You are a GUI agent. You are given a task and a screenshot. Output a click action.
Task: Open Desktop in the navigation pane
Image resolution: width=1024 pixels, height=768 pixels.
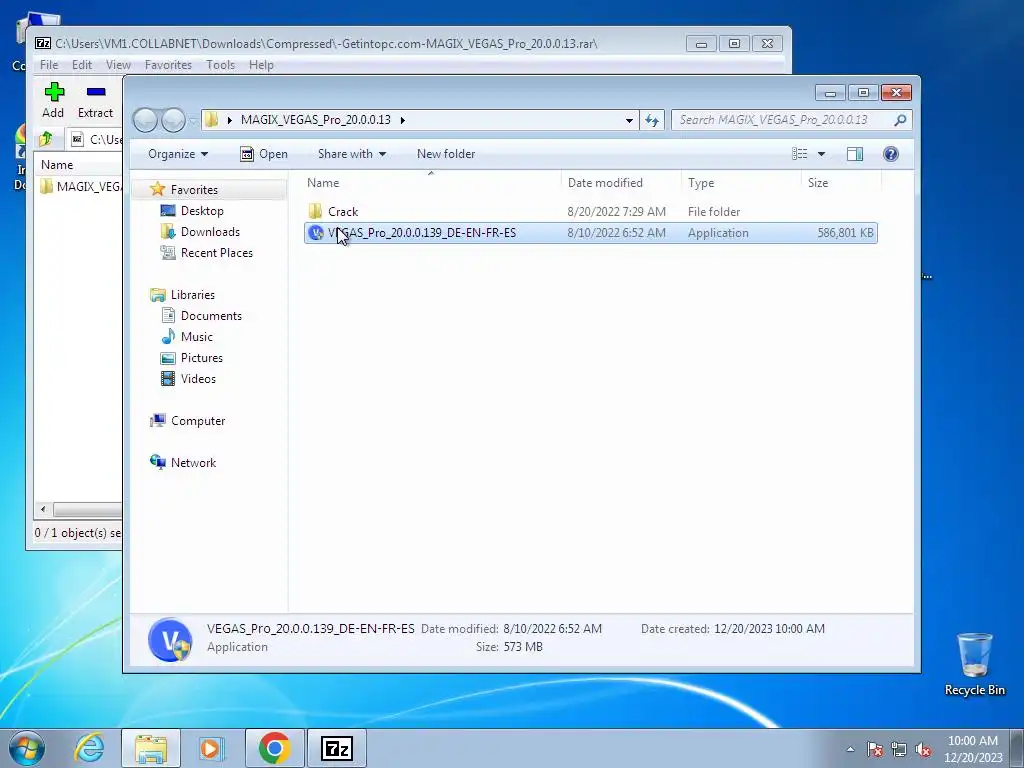[202, 211]
